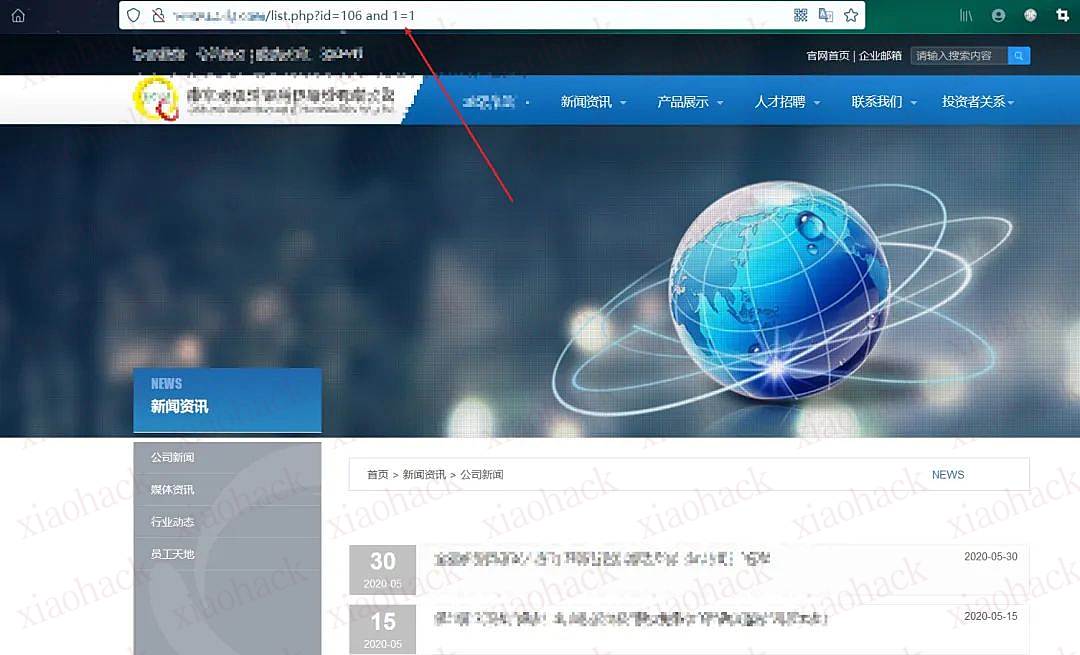Expand the 产品展示 navigation menu
Viewport: 1080px width, 655px height.
coord(690,102)
